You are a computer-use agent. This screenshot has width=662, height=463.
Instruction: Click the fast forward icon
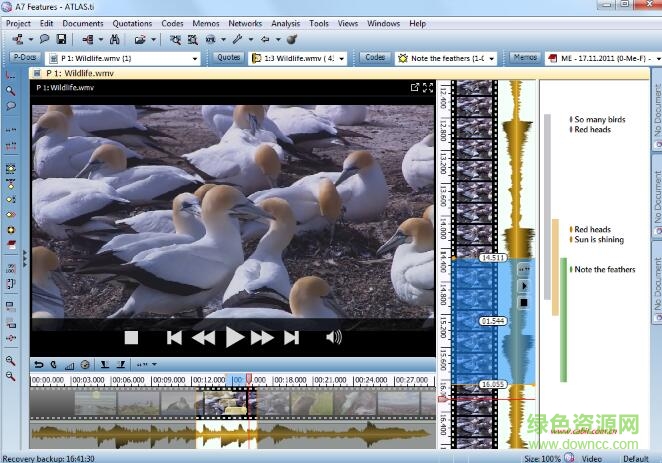[x=262, y=338]
